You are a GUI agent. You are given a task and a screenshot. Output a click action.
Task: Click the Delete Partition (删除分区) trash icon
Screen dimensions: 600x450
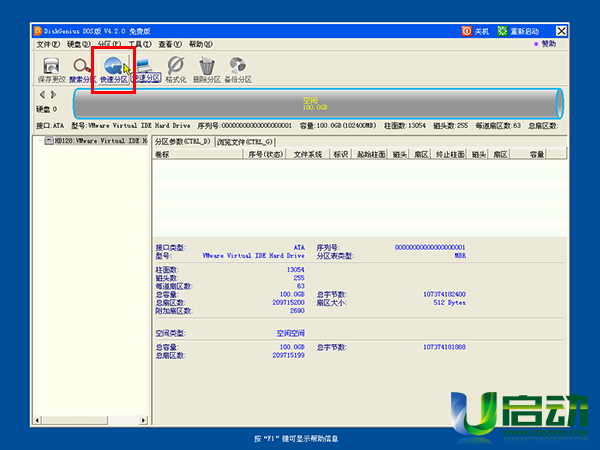(207, 70)
